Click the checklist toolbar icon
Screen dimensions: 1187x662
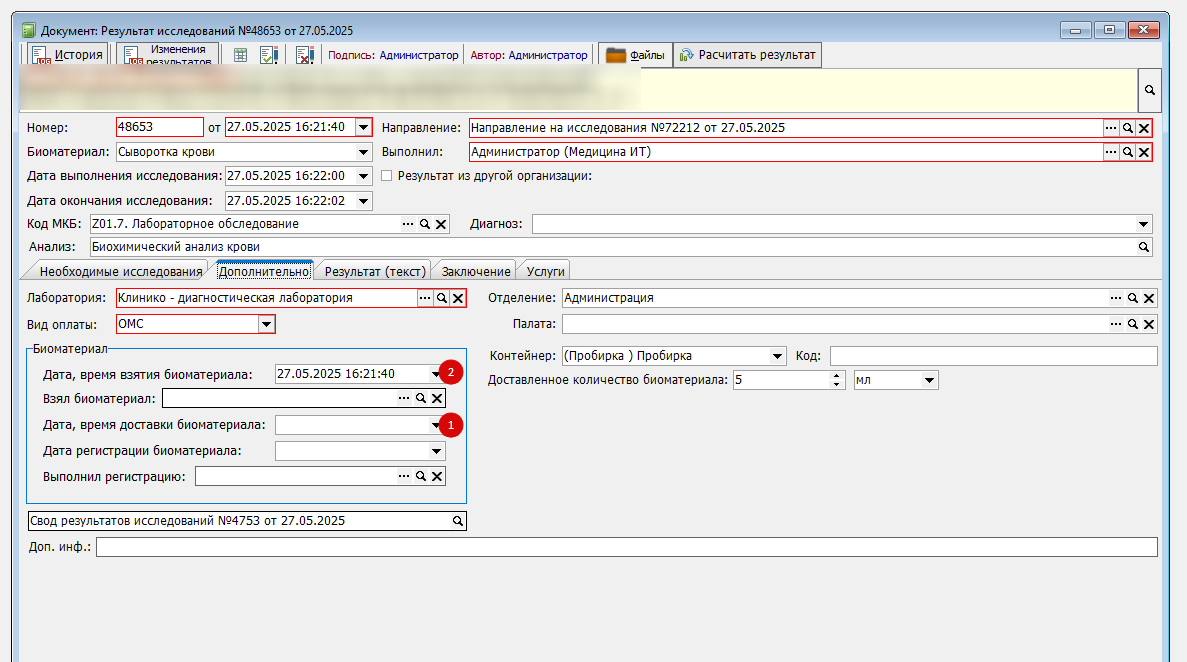pyautogui.click(x=269, y=55)
